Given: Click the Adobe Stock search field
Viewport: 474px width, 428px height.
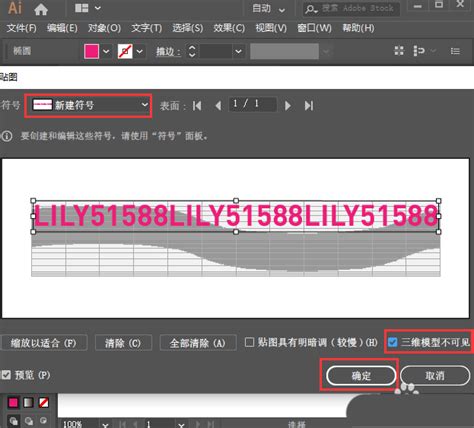Looking at the screenshot, I should (351, 8).
